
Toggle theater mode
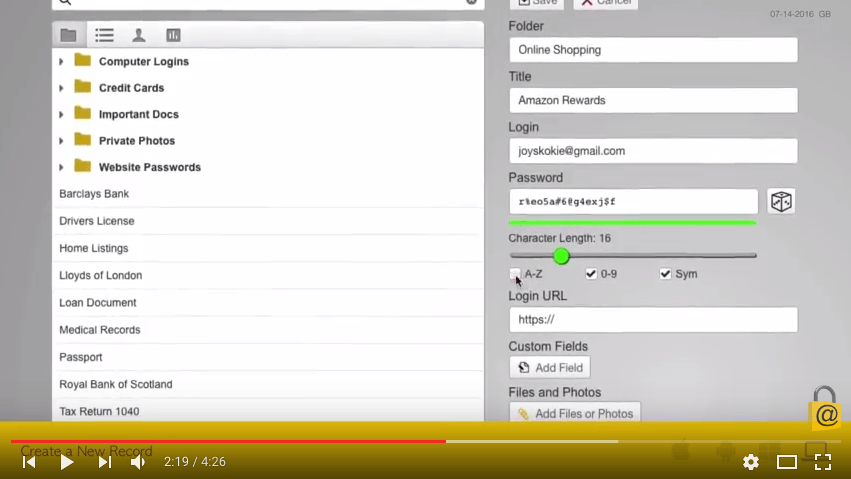[x=786, y=462]
